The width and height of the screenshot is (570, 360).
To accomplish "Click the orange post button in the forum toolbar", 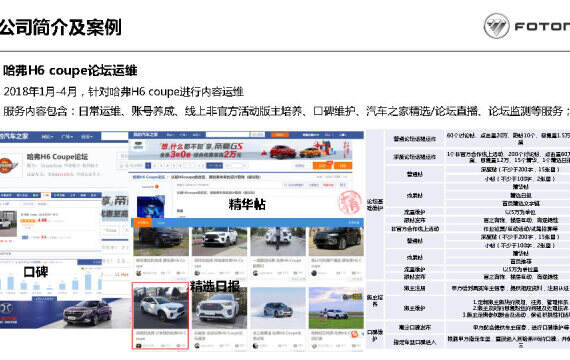I will pos(322,165).
